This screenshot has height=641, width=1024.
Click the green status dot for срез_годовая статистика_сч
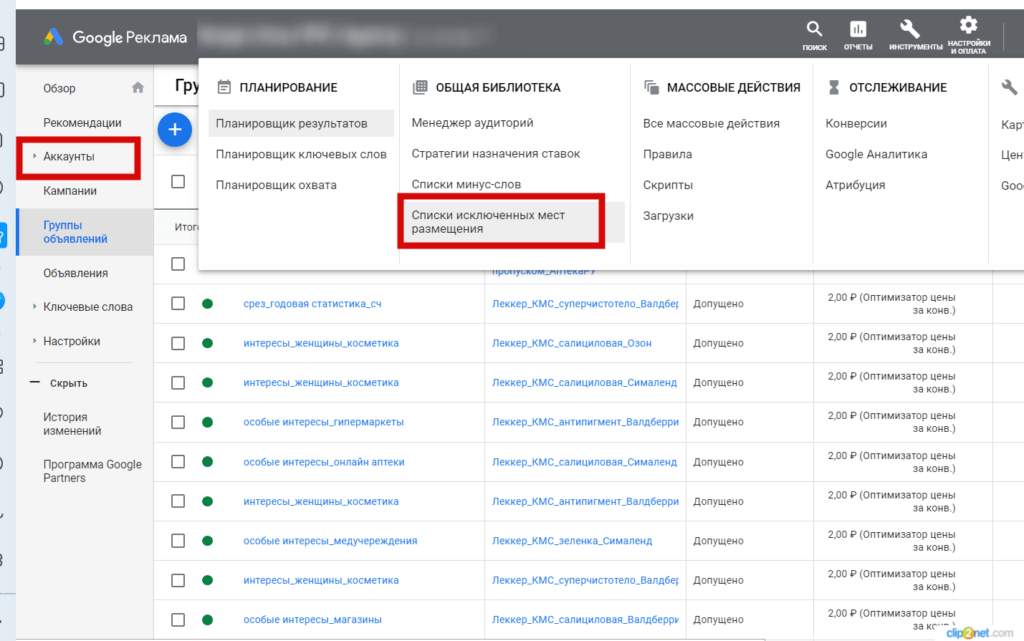[207, 304]
